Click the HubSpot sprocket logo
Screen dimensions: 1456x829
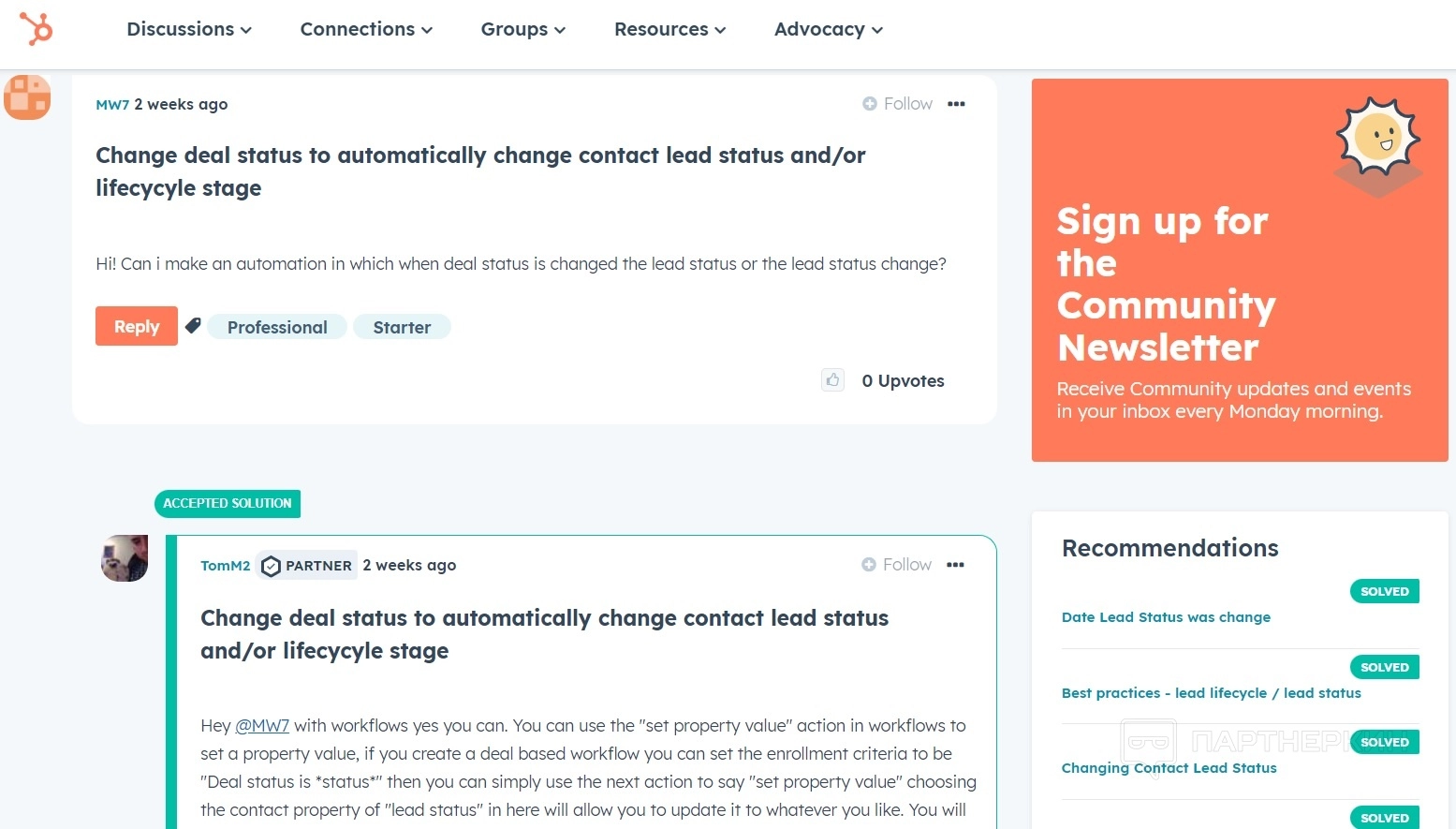pyautogui.click(x=37, y=29)
